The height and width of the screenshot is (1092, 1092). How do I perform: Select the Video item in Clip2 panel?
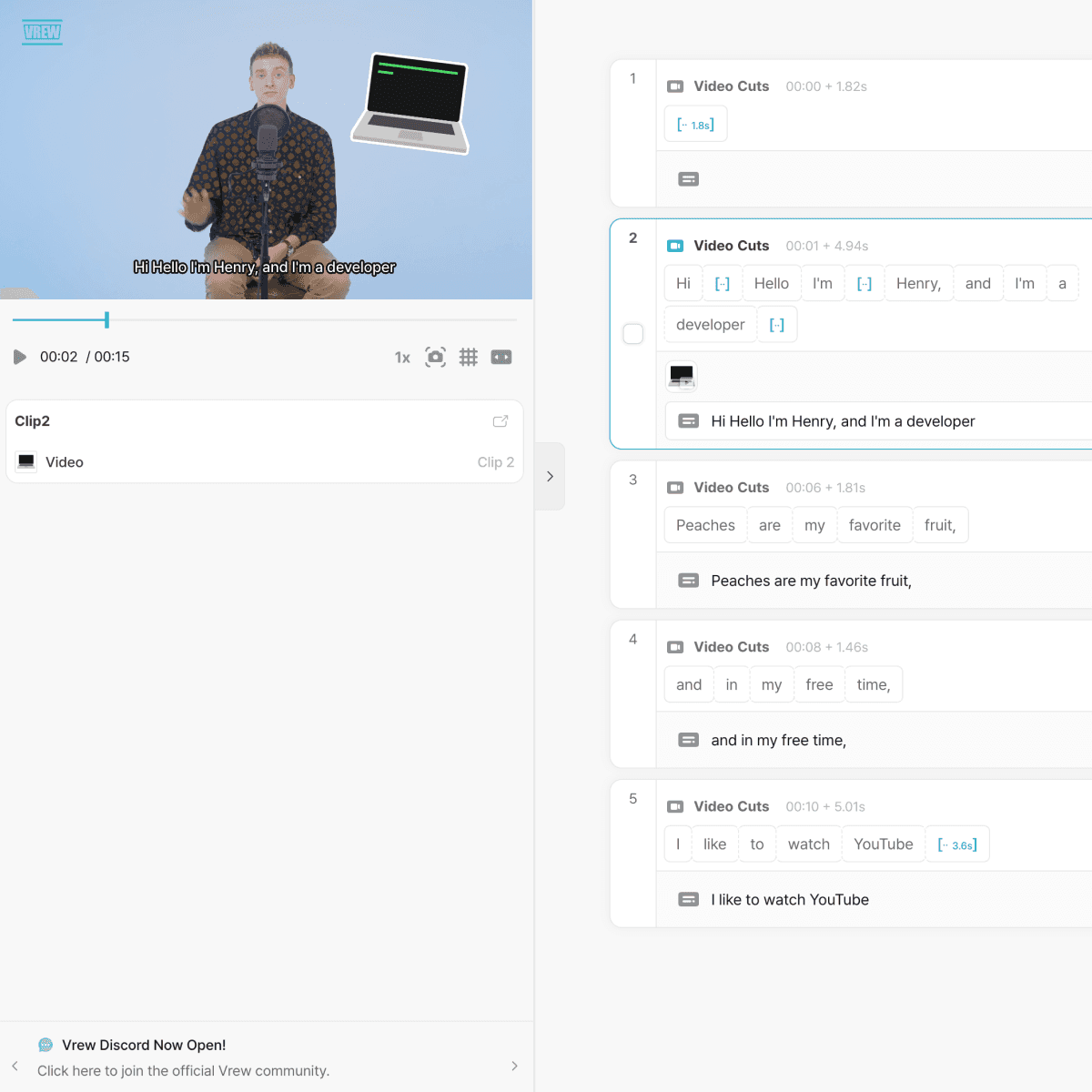pos(65,462)
